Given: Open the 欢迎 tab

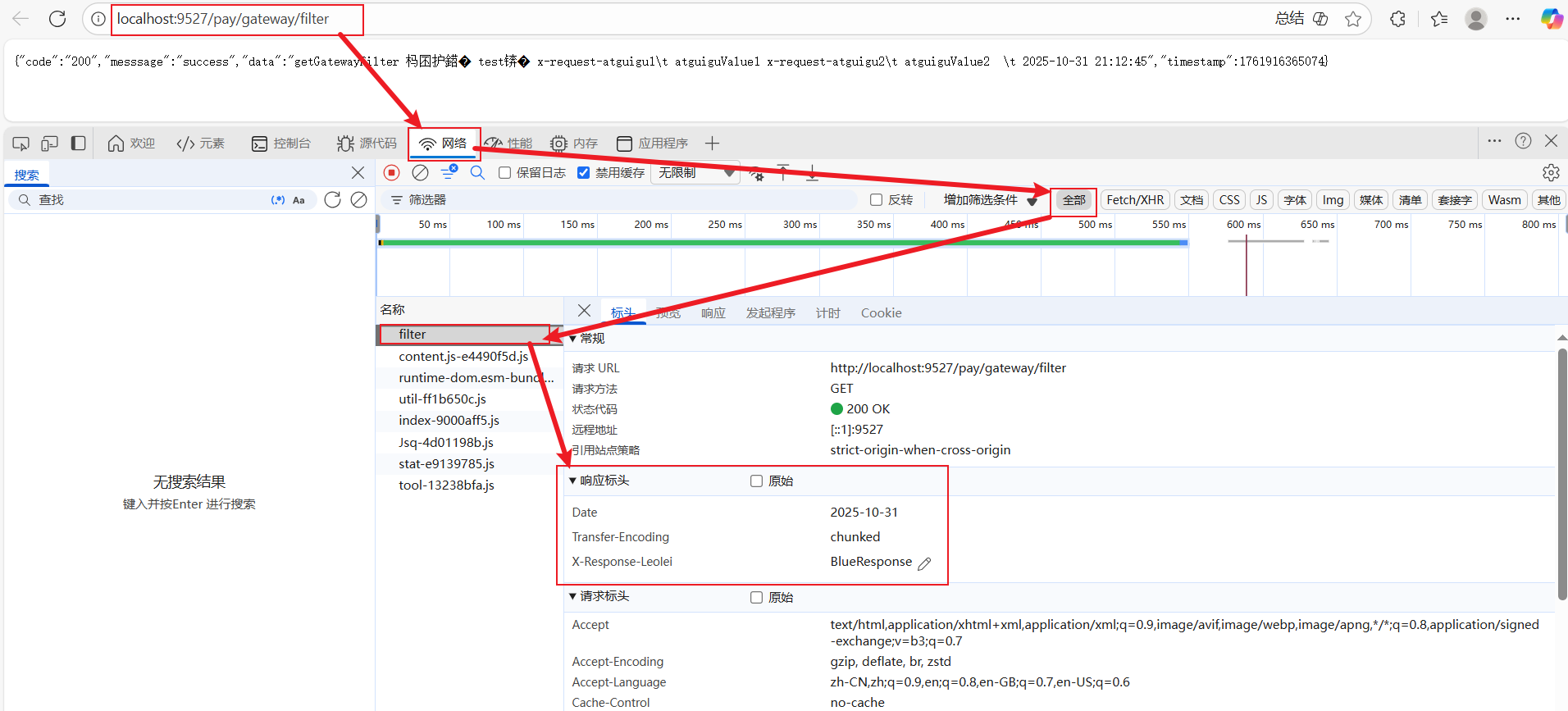Looking at the screenshot, I should pyautogui.click(x=131, y=144).
